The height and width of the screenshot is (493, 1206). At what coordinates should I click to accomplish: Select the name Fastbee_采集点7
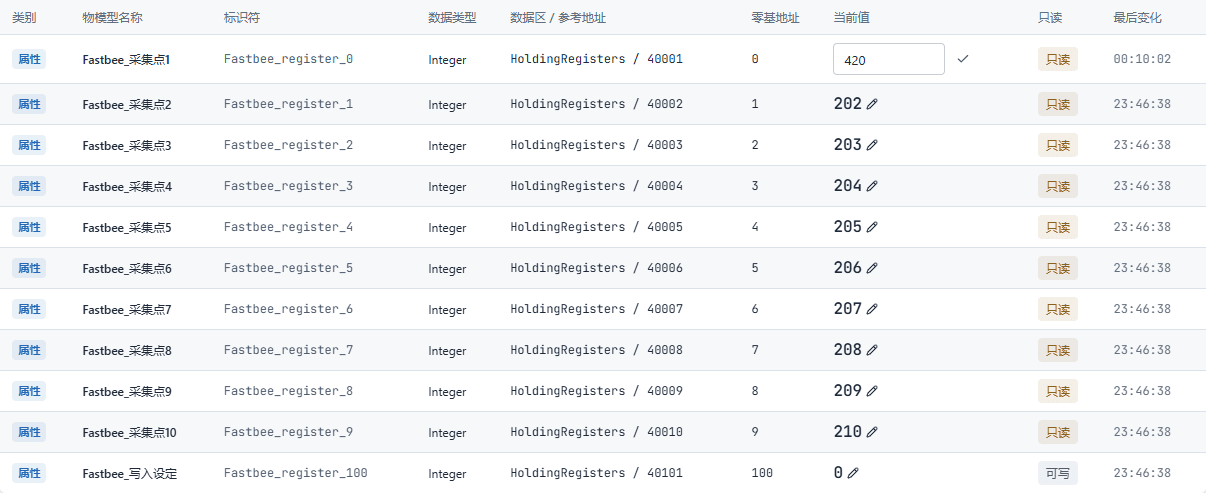coord(127,310)
